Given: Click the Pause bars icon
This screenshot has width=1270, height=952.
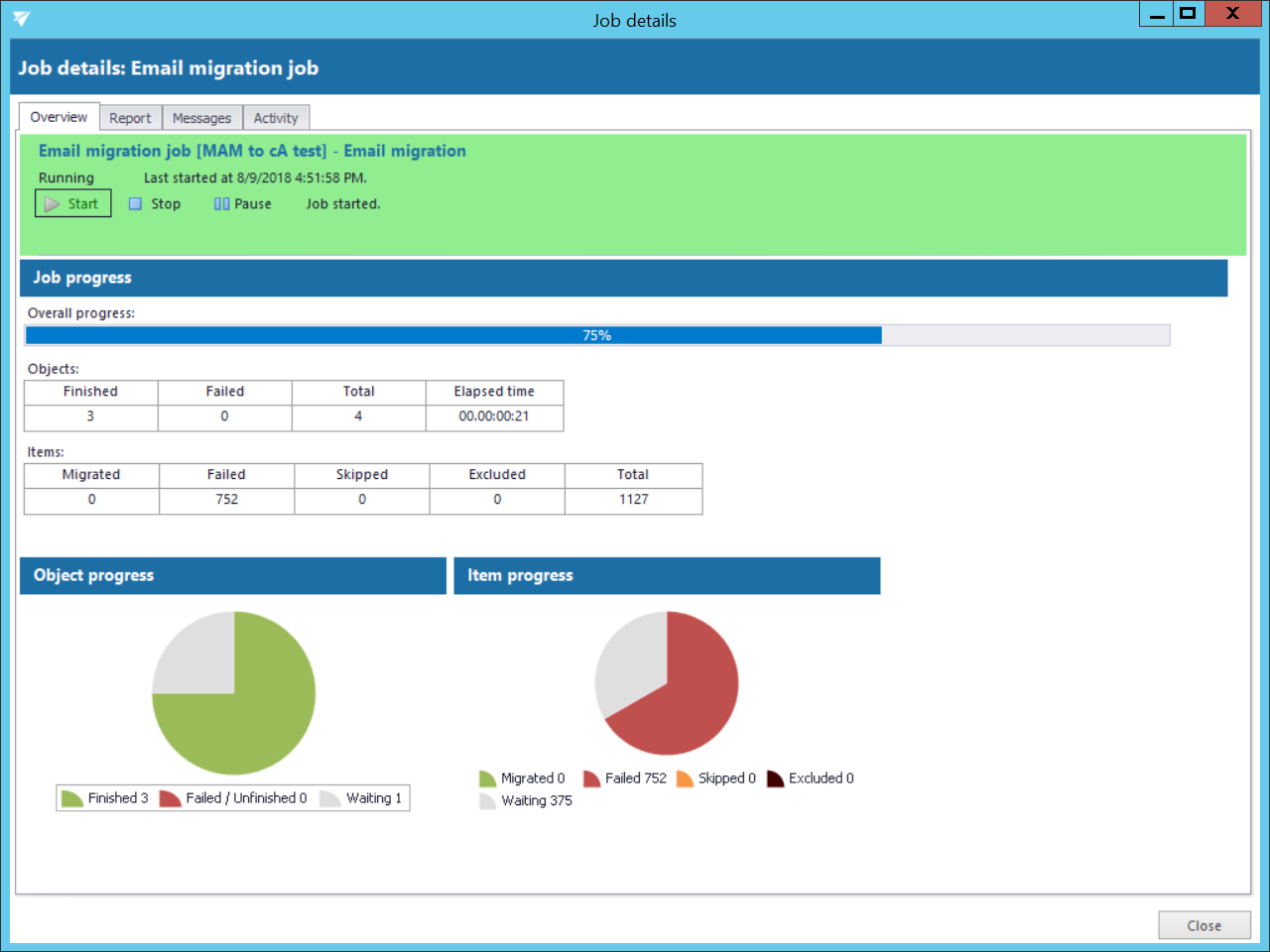Looking at the screenshot, I should pos(221,204).
